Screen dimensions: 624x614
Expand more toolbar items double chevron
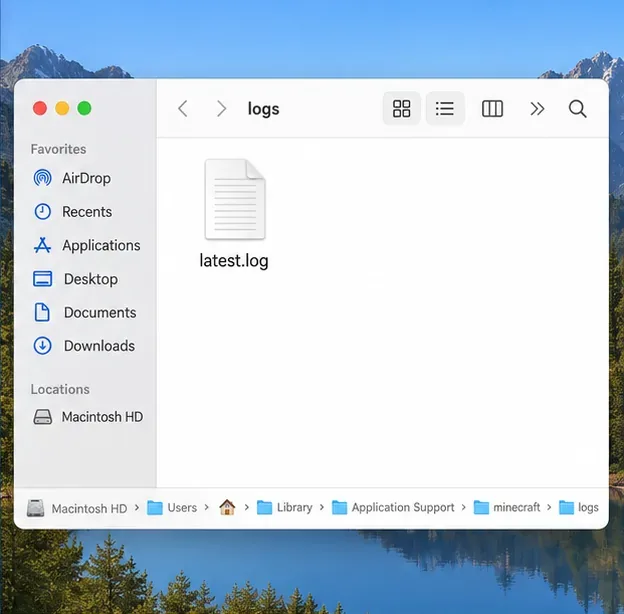537,108
